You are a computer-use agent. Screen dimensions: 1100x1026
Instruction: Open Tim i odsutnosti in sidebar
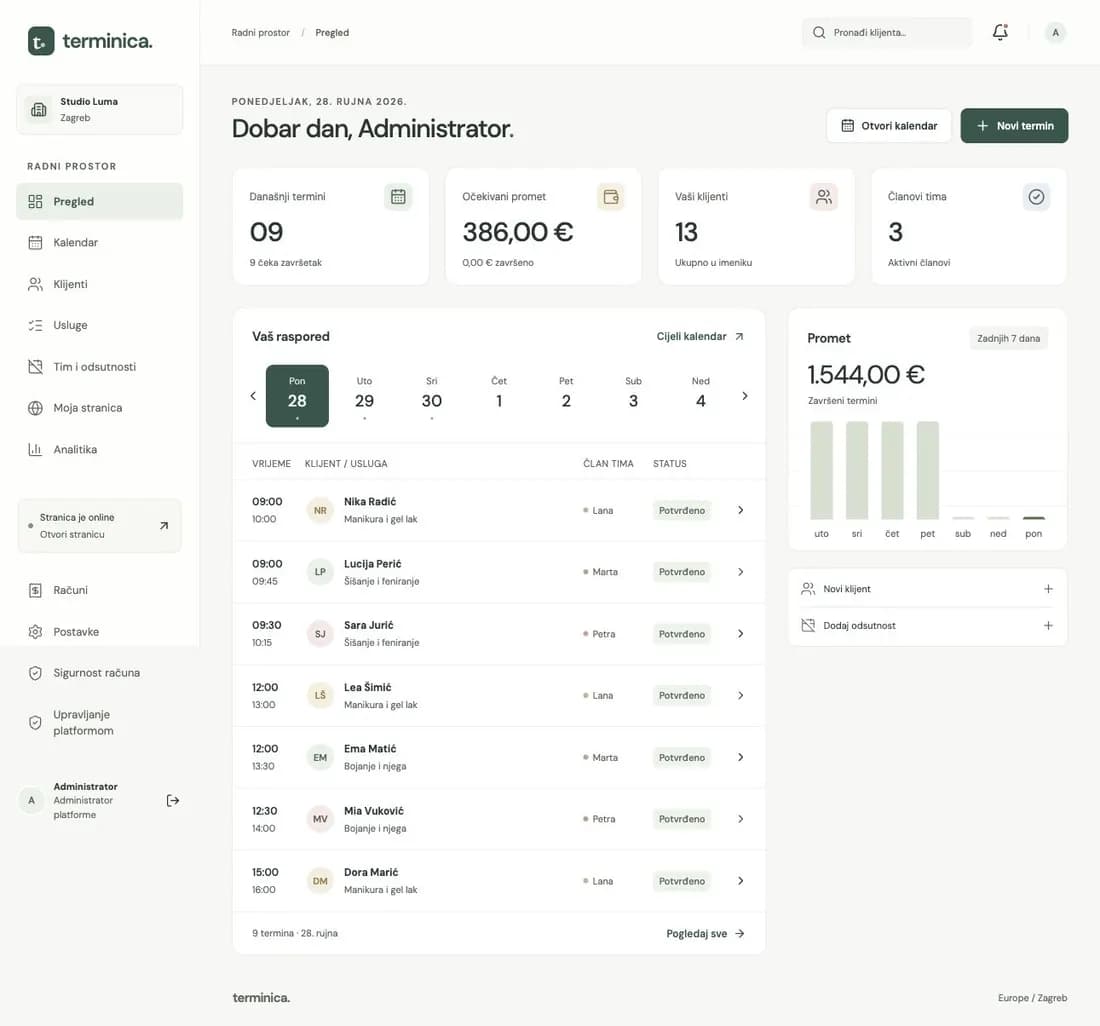tap(99, 367)
